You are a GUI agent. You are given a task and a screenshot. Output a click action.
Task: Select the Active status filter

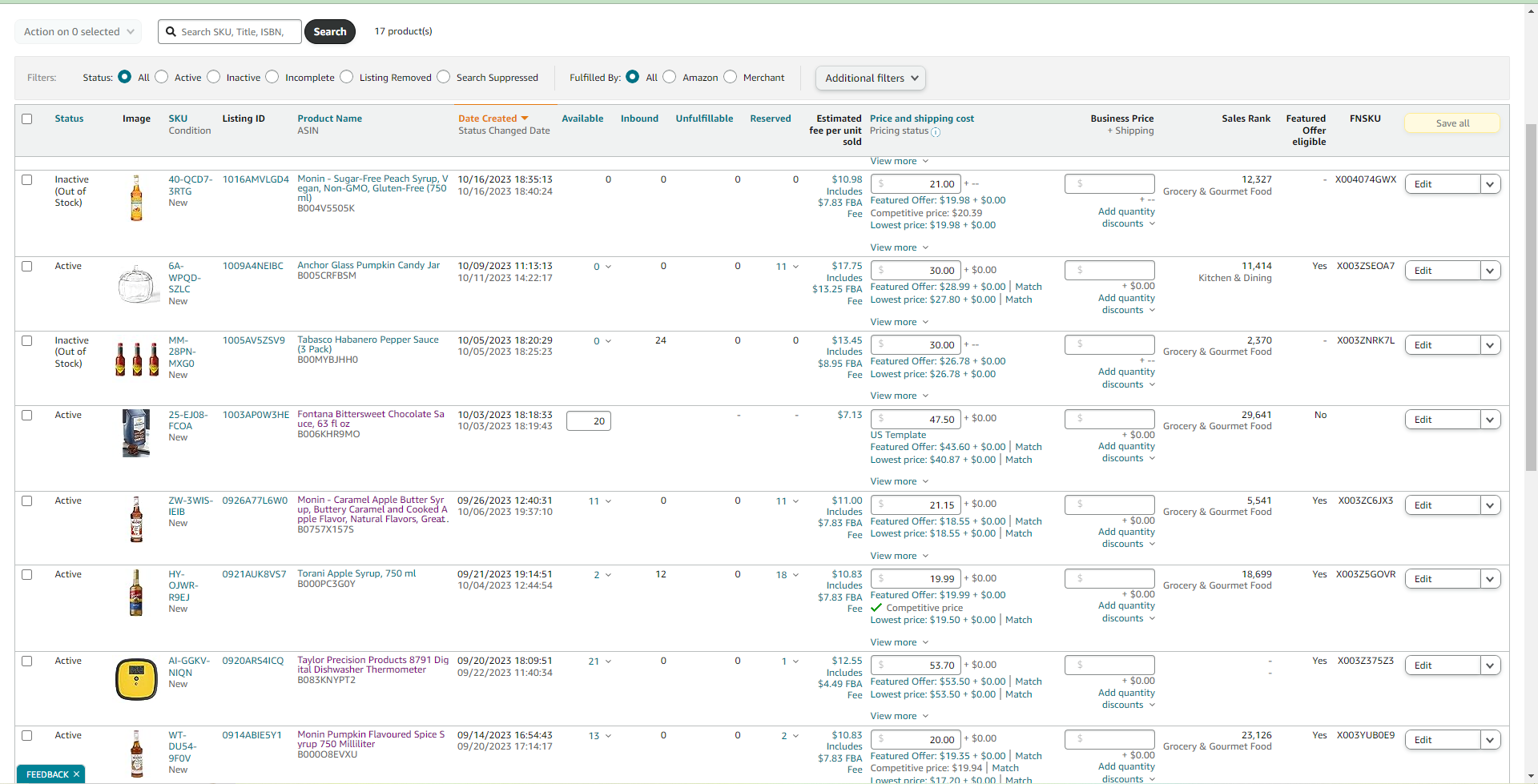click(162, 77)
